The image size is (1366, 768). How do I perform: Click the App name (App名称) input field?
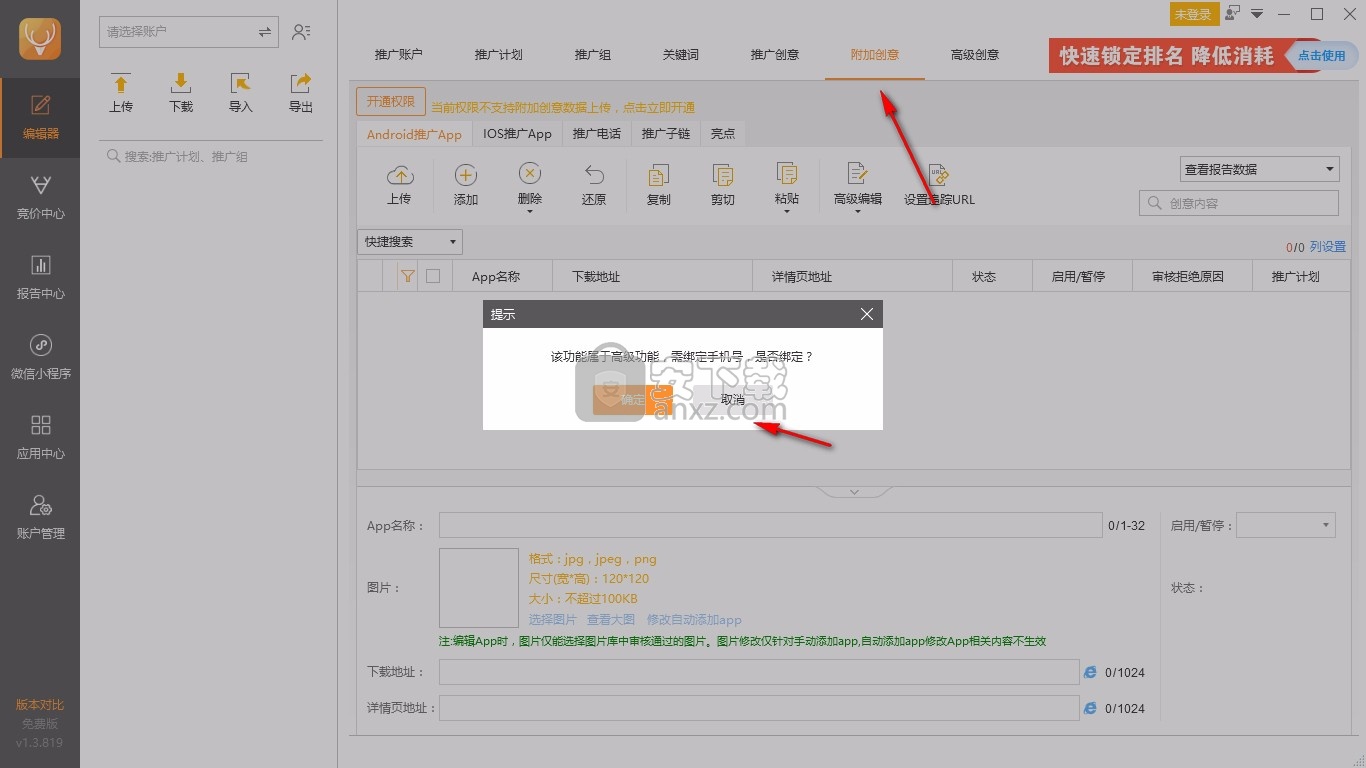coord(770,525)
